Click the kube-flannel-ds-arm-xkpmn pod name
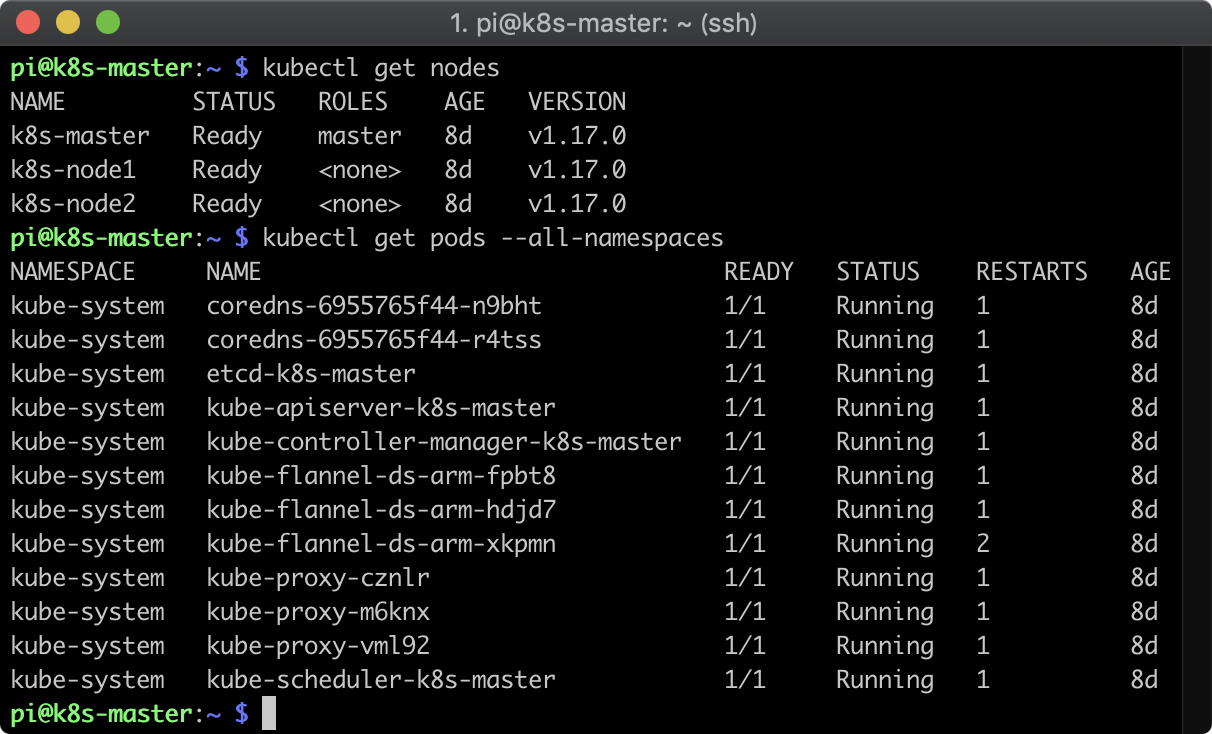This screenshot has height=734, width=1212. point(380,544)
